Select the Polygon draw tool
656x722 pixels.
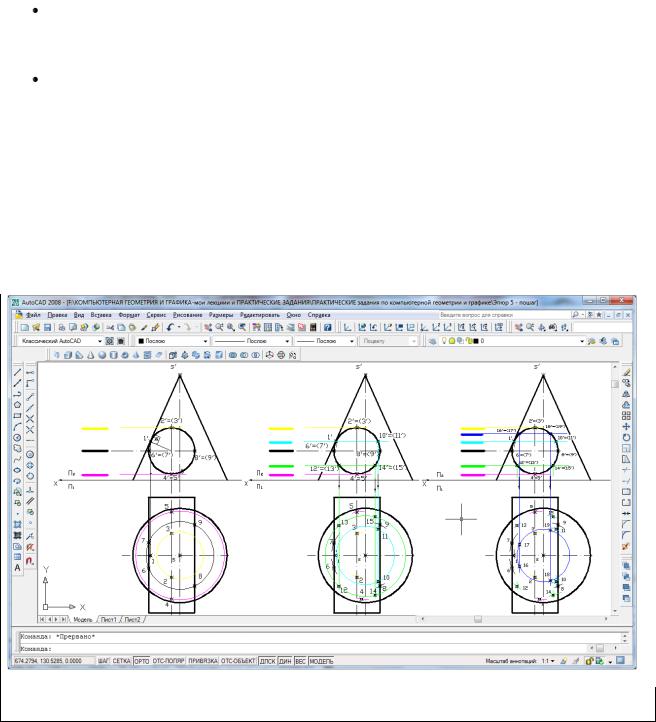point(17,405)
